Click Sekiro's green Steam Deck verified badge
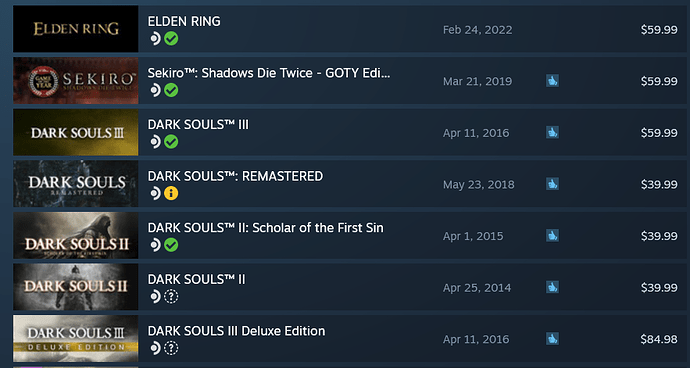This screenshot has height=368, width=690. coord(171,90)
